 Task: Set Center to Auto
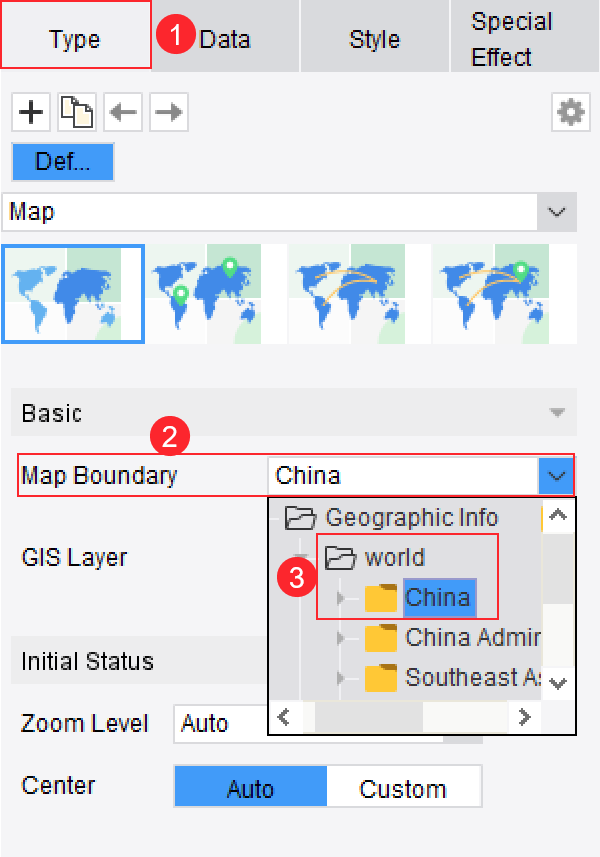[250, 786]
